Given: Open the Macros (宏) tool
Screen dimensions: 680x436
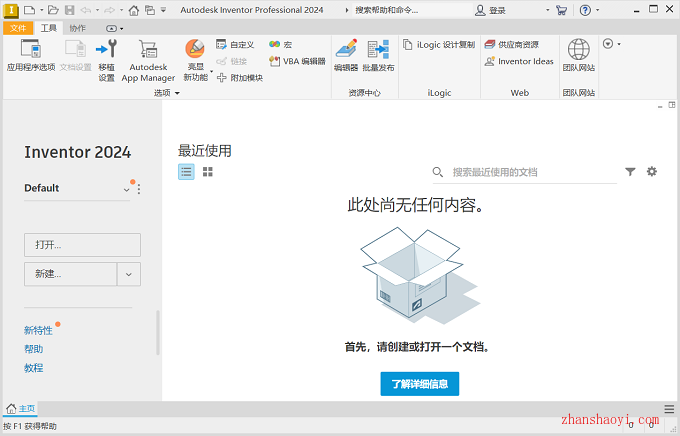Looking at the screenshot, I should pos(280,44).
